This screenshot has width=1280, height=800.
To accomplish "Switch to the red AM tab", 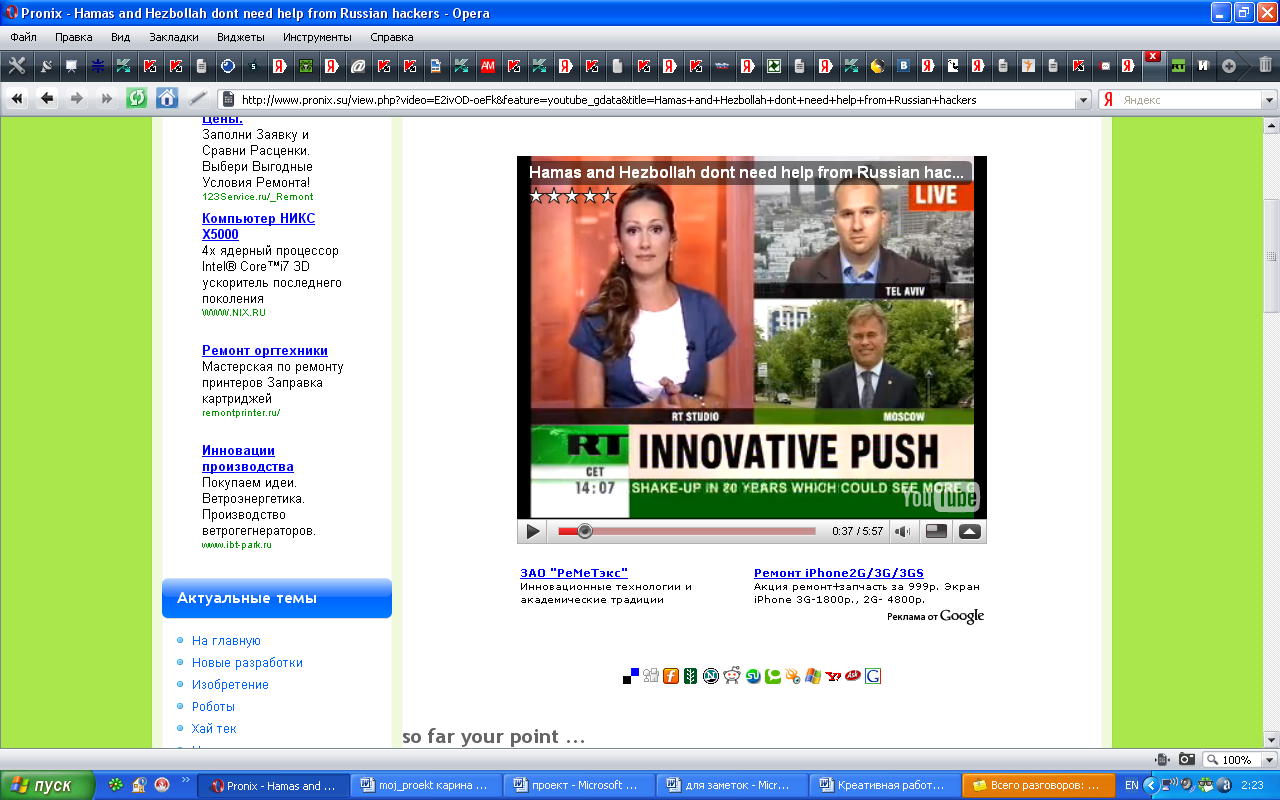I will (x=488, y=66).
